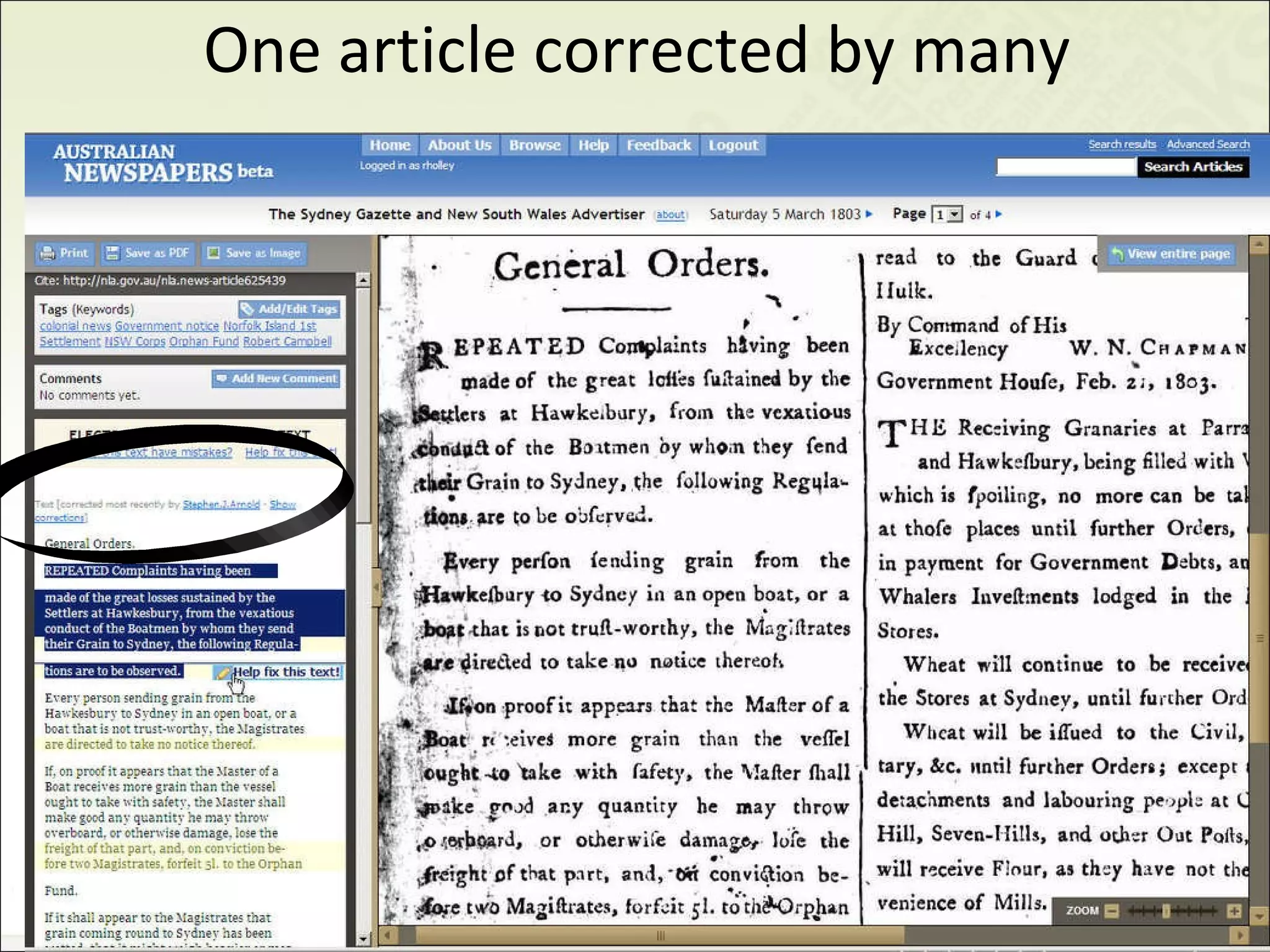This screenshot has height=952, width=1270.
Task: Open the 'Robert Campbell' tag
Action: coord(287,342)
